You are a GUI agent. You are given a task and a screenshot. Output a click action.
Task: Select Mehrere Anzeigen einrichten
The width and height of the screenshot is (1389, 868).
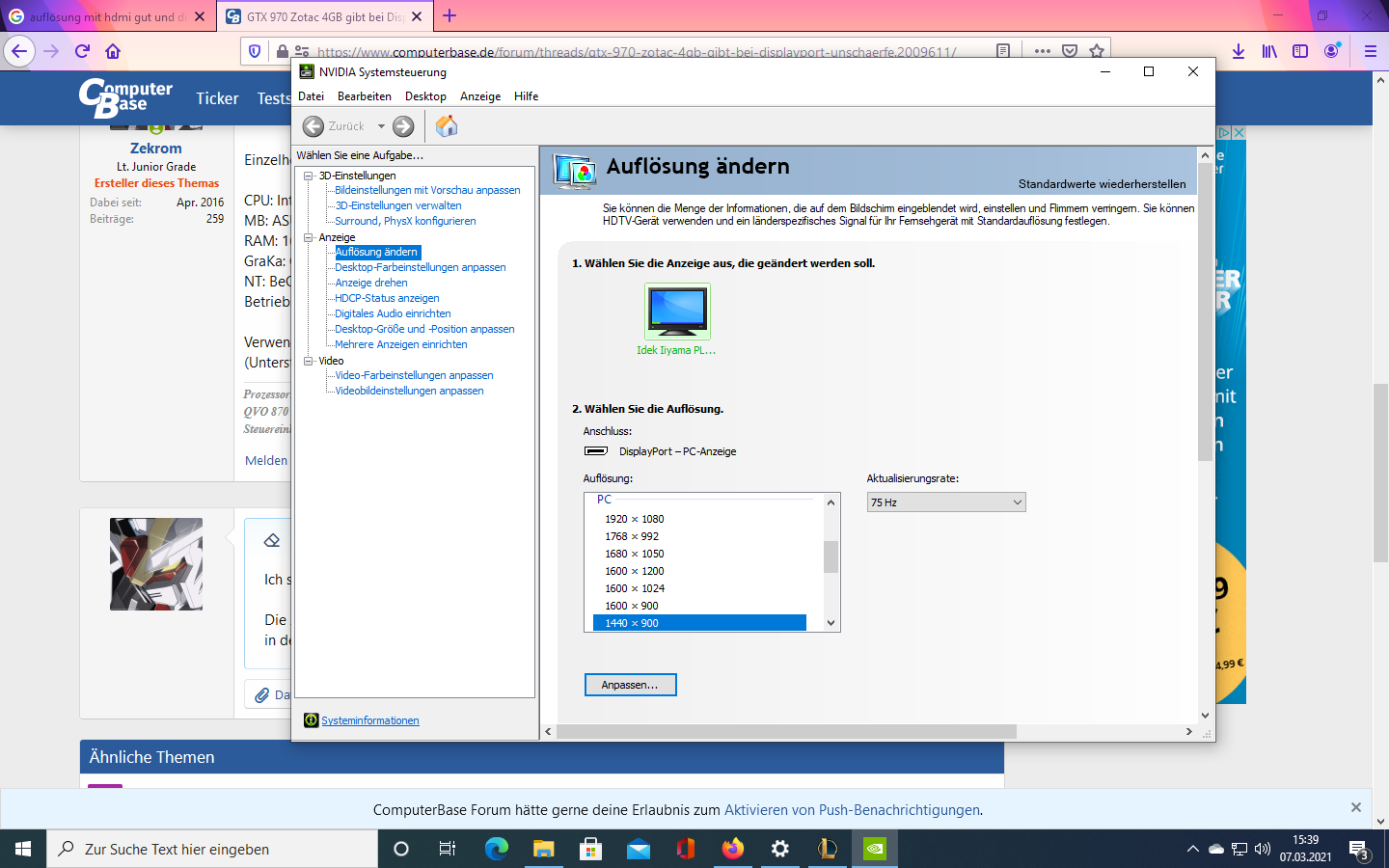tap(401, 344)
